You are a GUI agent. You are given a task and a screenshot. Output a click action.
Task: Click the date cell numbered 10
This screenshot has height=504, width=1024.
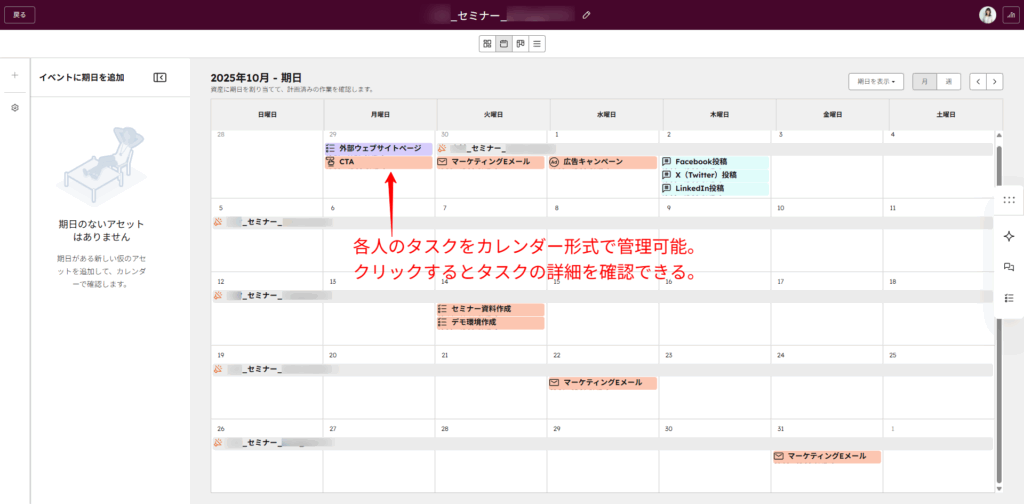827,235
